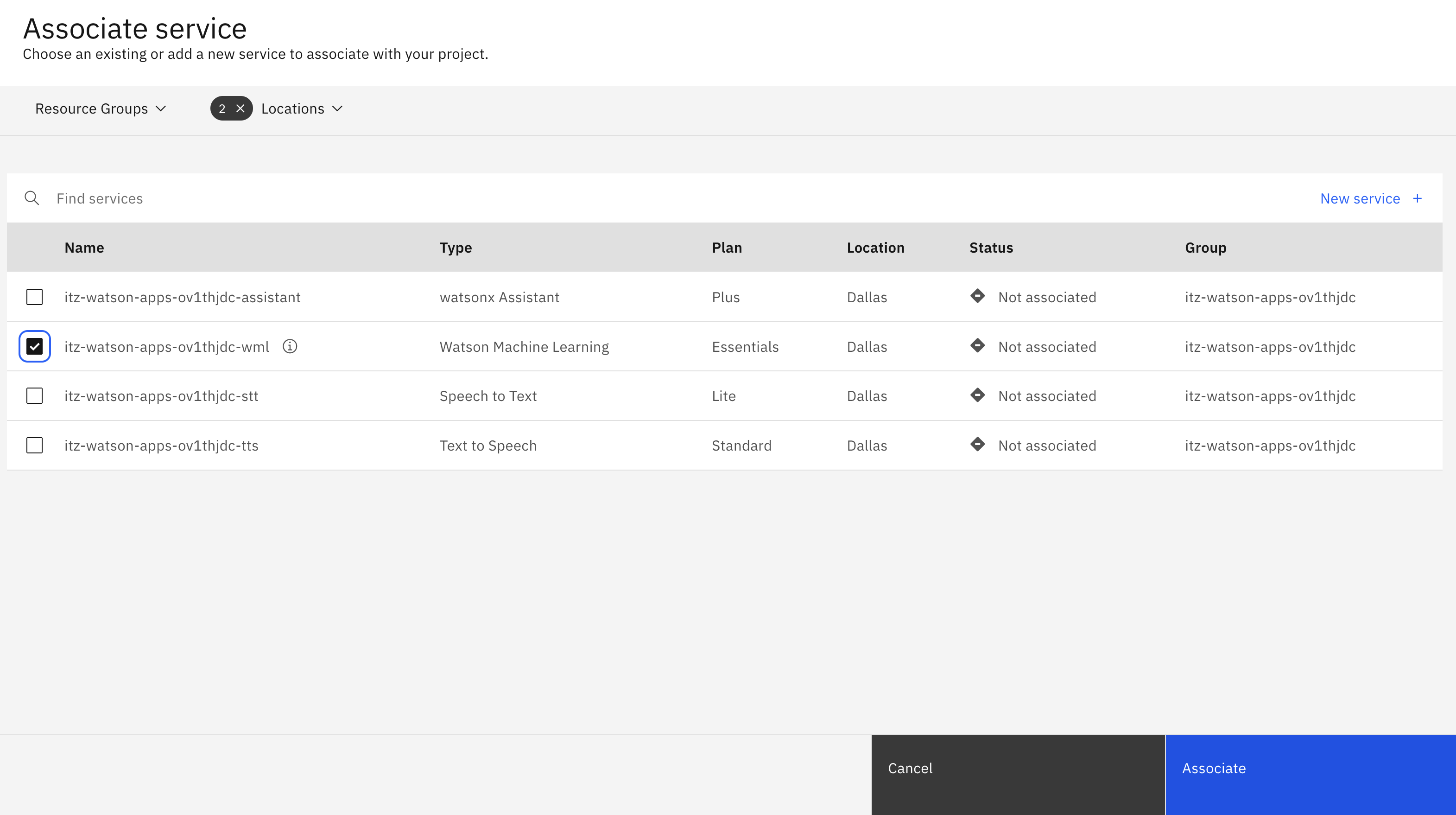Click the search magnifier icon
Screen dimensions: 1456x815
click(32, 198)
